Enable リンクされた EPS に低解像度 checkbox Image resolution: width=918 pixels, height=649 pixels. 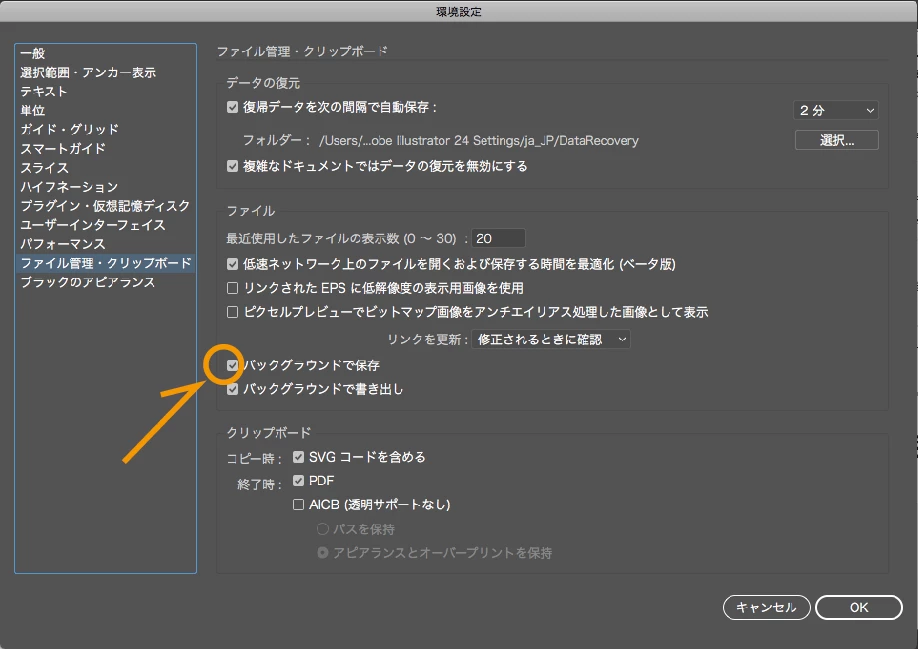(232, 288)
